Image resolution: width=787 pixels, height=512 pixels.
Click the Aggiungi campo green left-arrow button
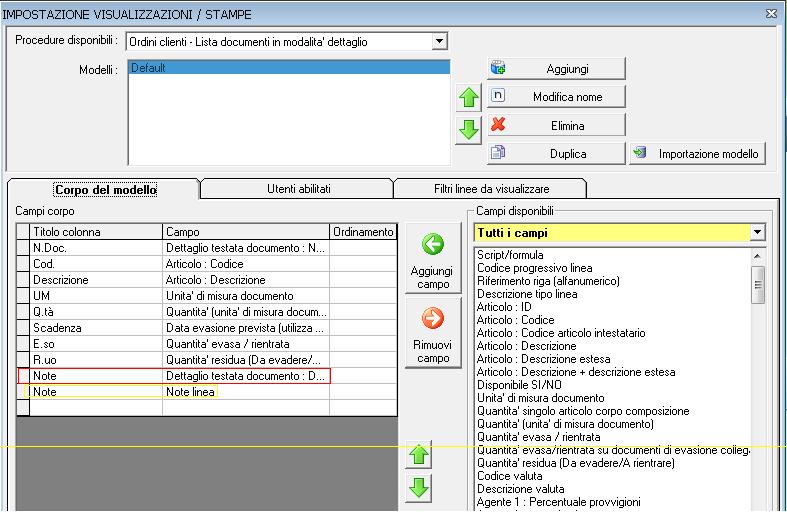click(x=433, y=258)
